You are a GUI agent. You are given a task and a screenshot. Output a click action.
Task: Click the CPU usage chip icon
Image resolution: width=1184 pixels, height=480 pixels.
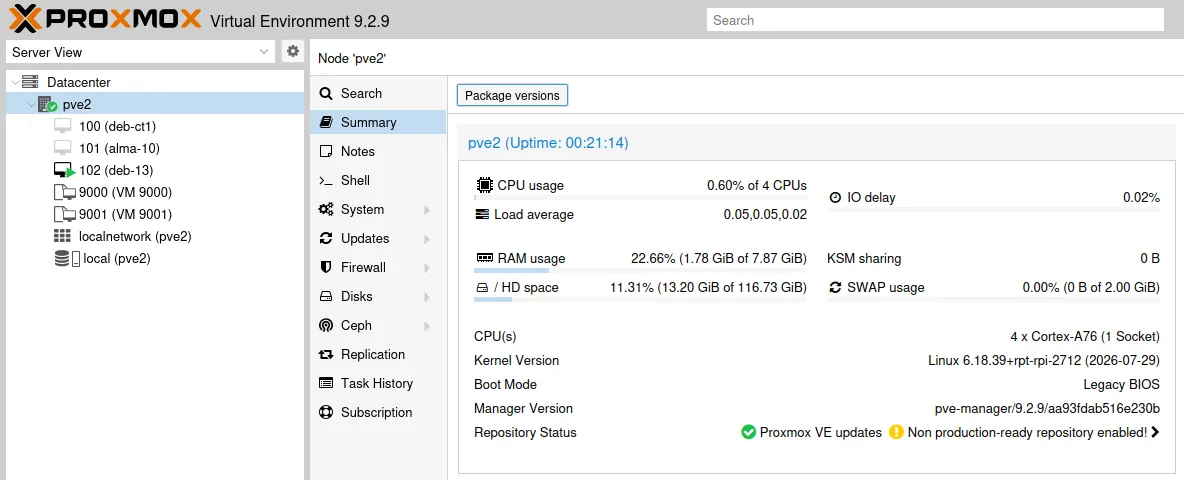(485, 185)
